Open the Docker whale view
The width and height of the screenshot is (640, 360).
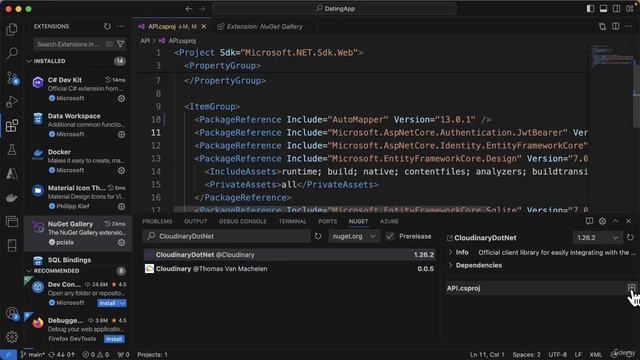12,198
